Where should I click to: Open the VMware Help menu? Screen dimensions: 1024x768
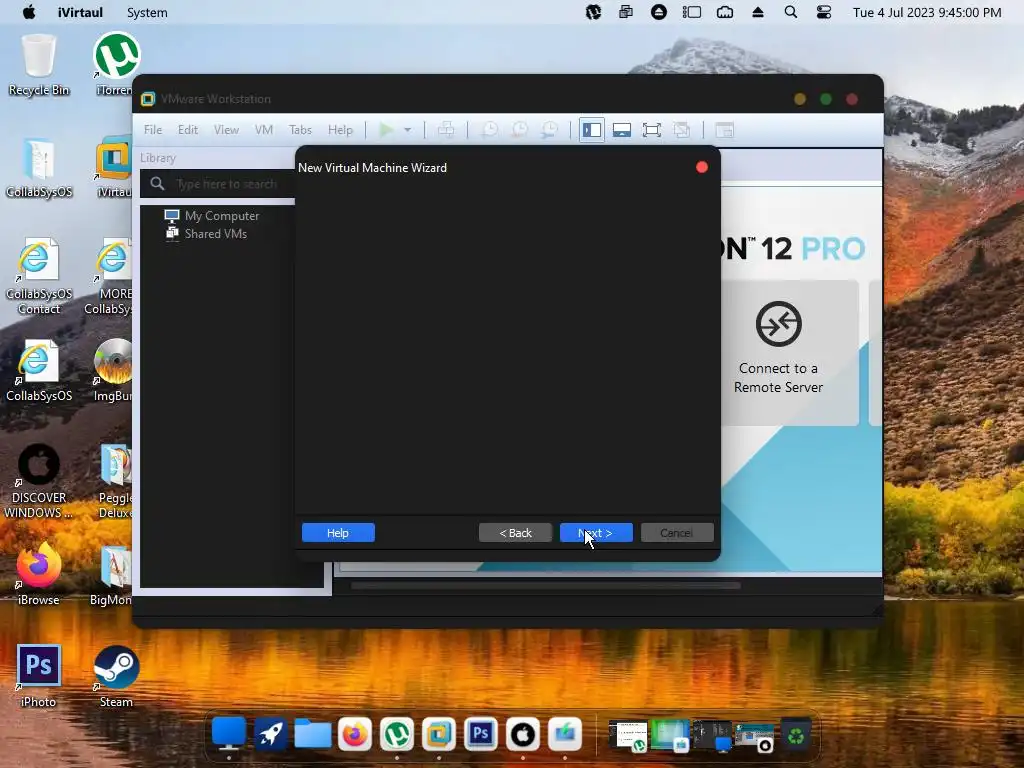340,130
